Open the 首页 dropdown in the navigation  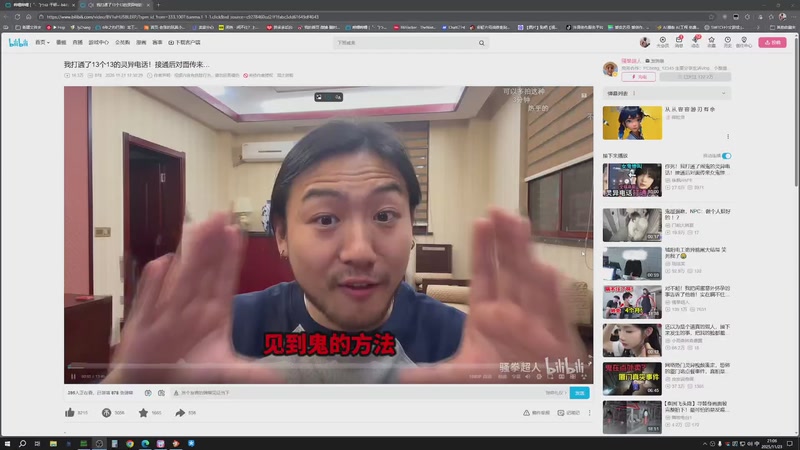click(42, 42)
